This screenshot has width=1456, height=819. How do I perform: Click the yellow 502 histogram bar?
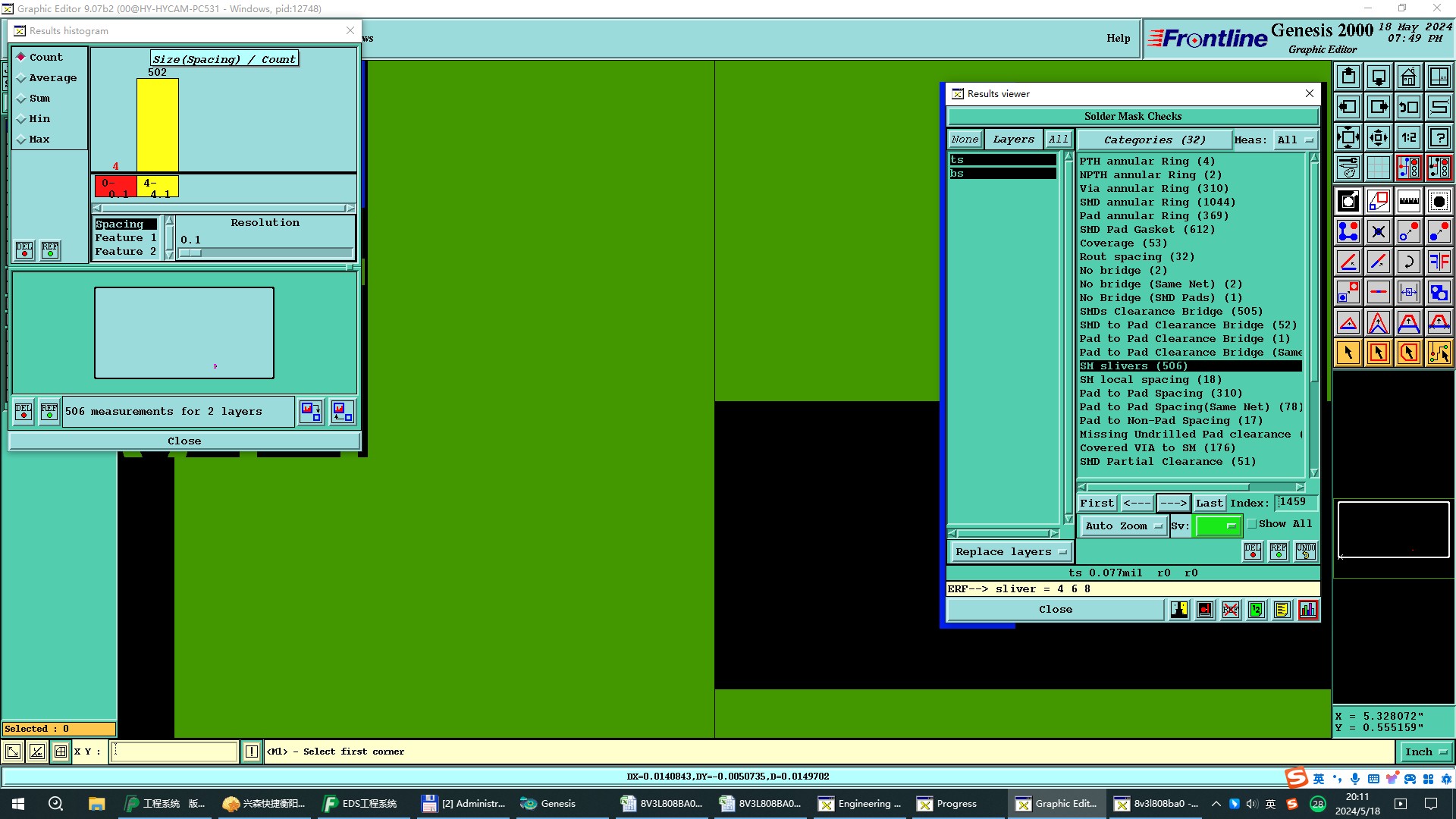[x=158, y=125]
